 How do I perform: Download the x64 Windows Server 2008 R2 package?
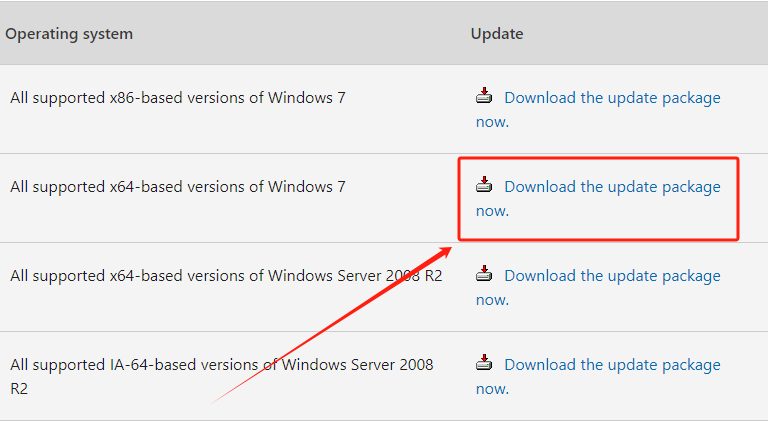[612, 275]
